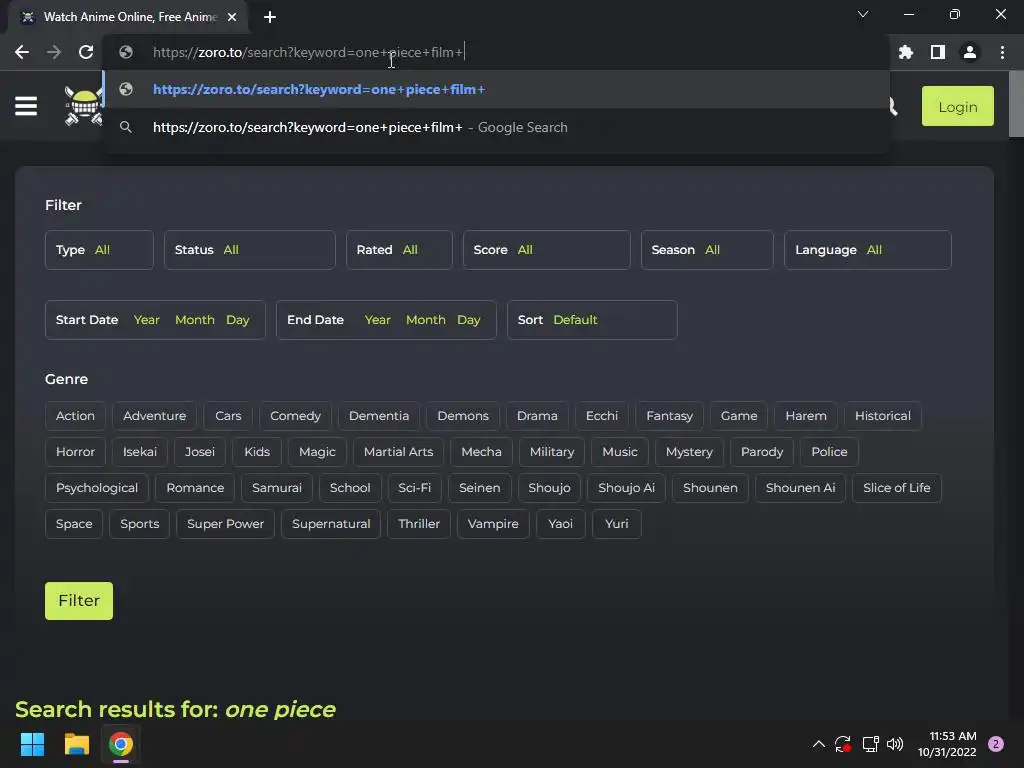Viewport: 1024px width, 768px height.
Task: Toggle the Thriller genre tag
Action: (419, 524)
